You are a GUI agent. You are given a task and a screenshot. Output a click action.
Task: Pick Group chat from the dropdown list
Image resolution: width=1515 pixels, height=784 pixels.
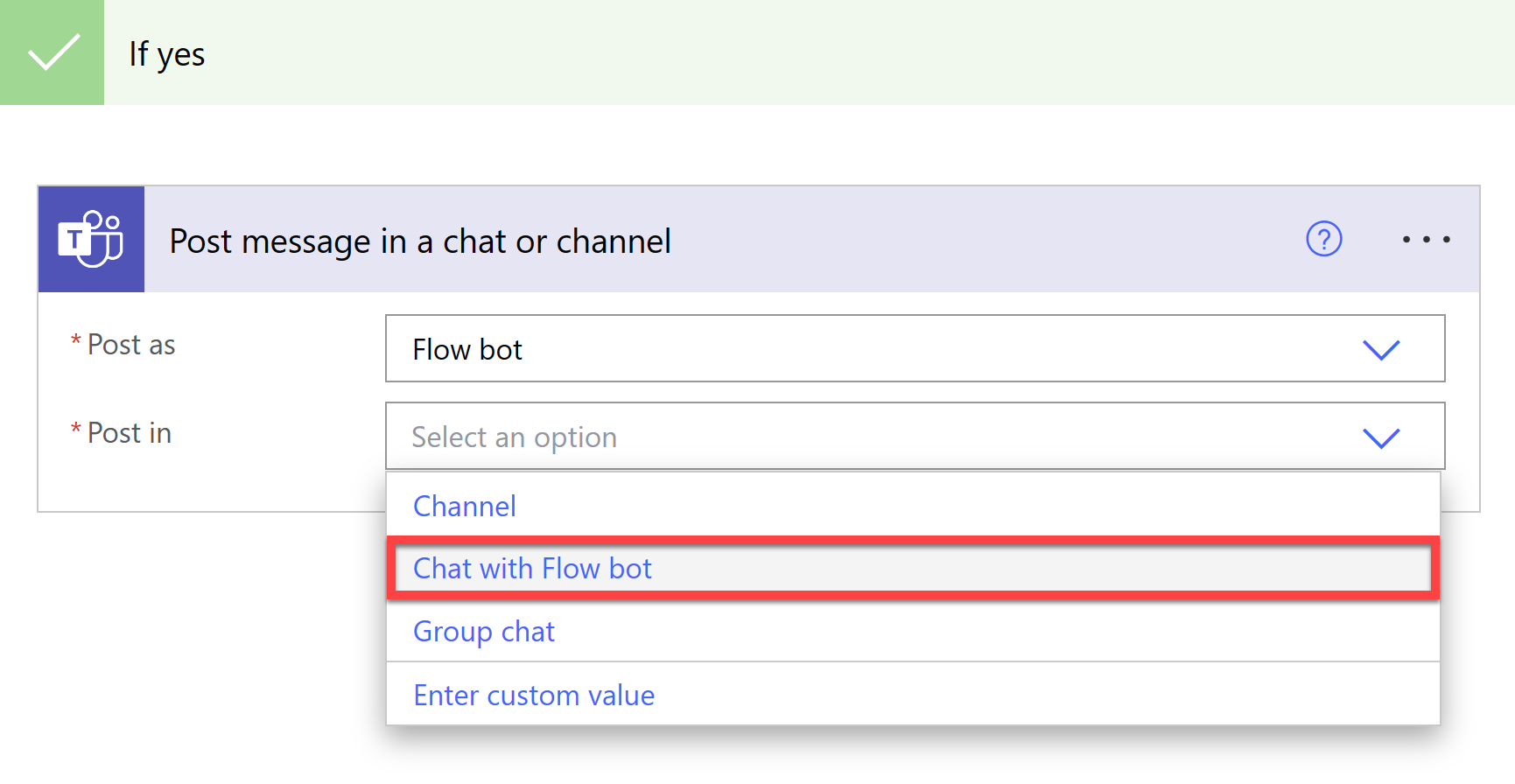913,631
